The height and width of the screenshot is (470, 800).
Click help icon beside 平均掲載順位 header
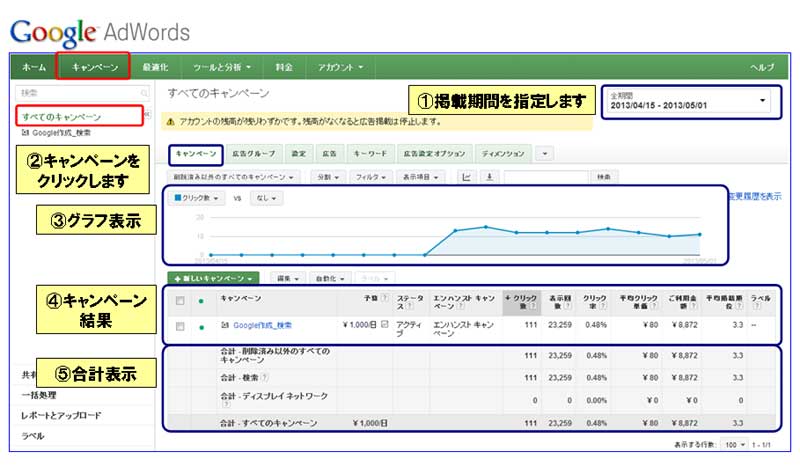(x=739, y=306)
